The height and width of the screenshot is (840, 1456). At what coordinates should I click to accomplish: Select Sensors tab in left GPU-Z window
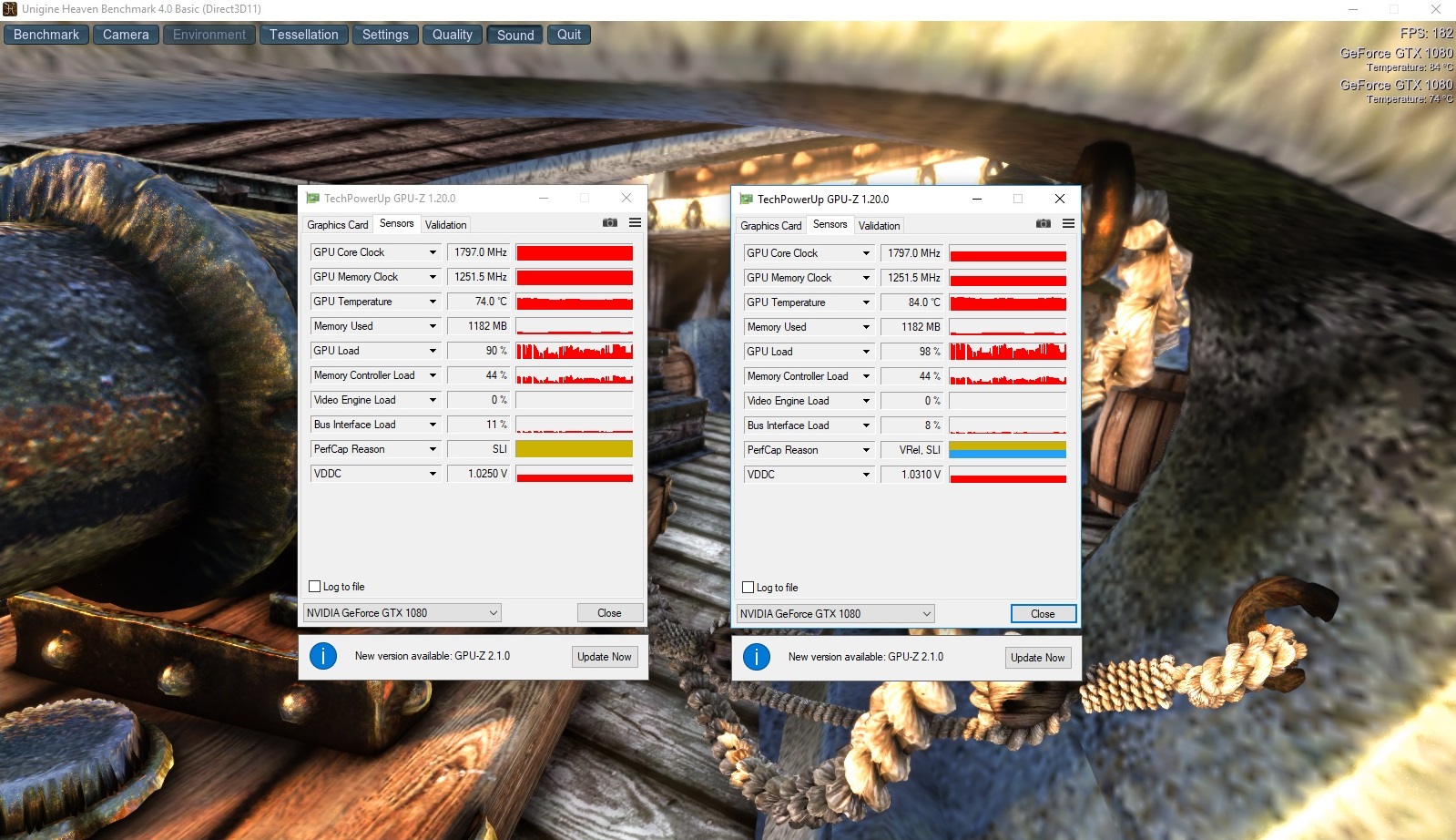(397, 223)
